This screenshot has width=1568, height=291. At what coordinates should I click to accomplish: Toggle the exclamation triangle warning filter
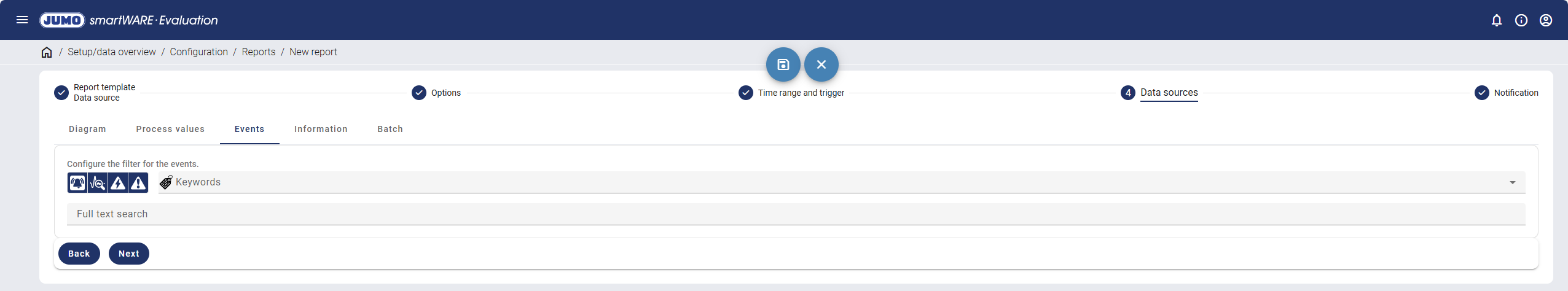pyautogui.click(x=138, y=183)
